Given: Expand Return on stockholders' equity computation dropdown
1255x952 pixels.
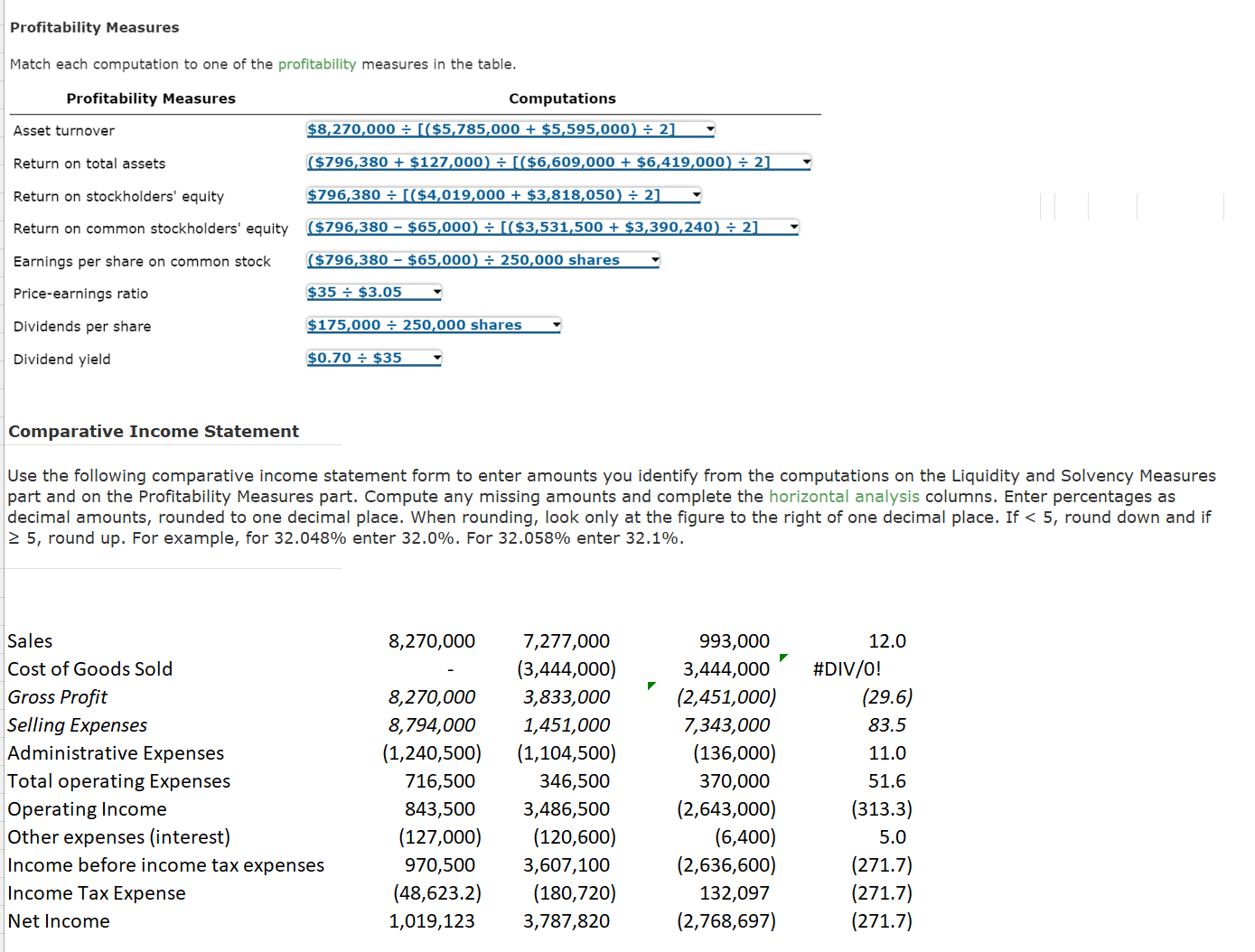Looking at the screenshot, I should click(x=503, y=195).
